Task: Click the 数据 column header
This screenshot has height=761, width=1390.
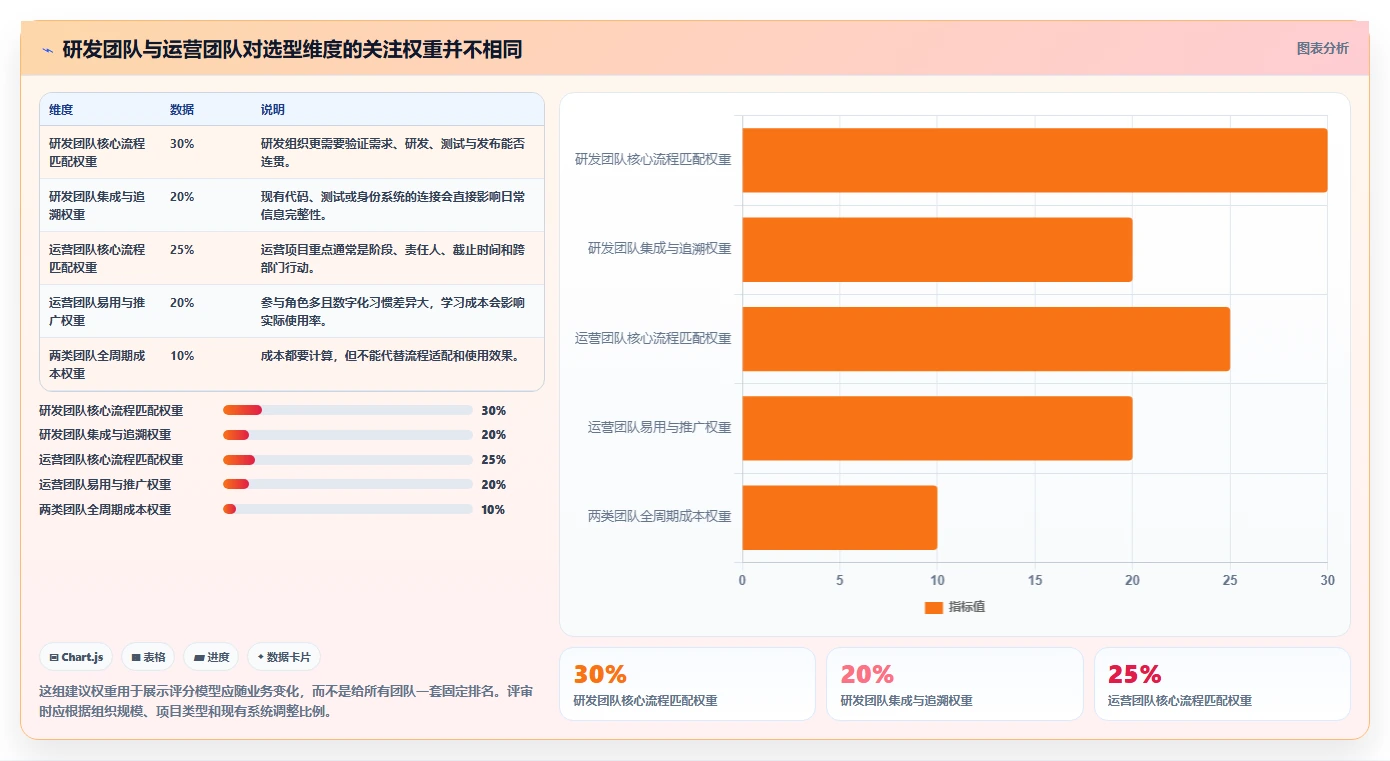Action: [182, 110]
